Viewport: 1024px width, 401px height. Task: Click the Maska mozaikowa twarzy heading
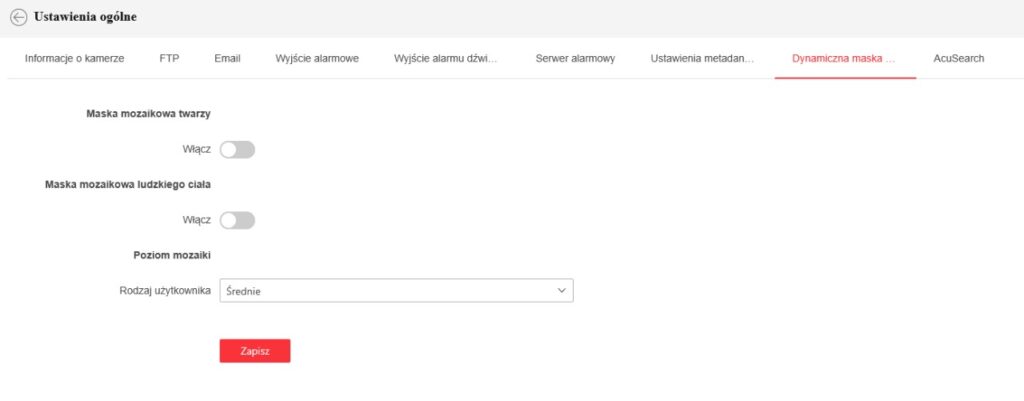pos(148,114)
